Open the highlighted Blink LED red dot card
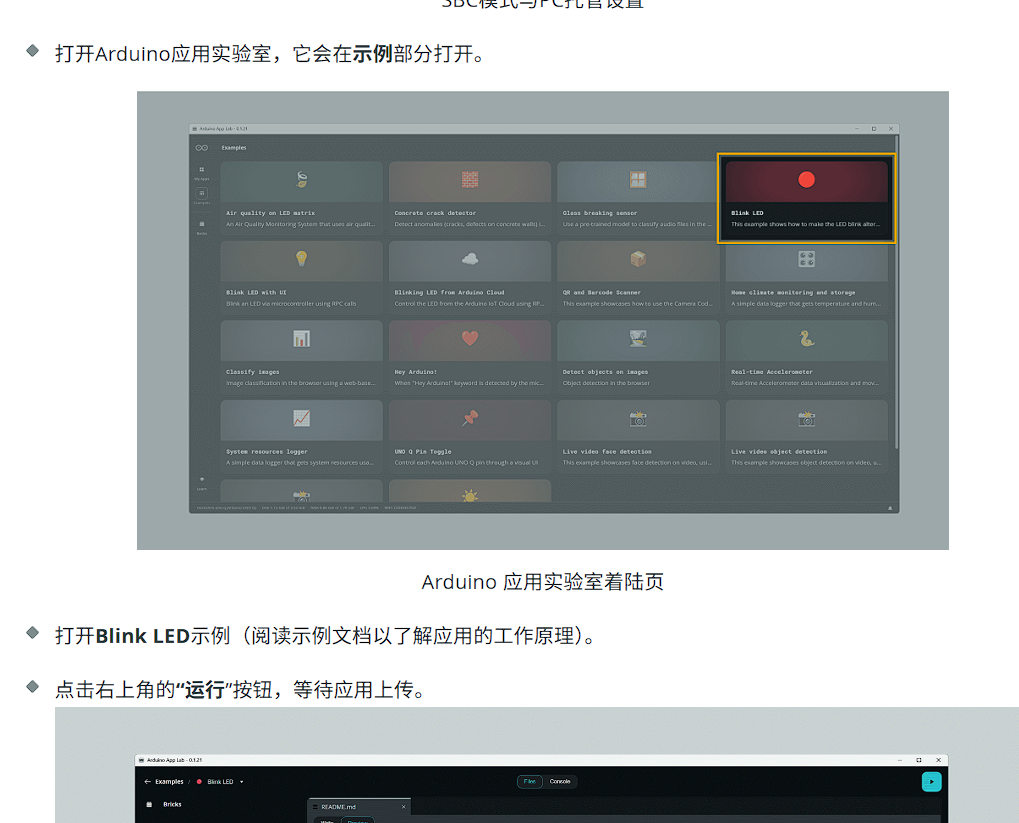Viewport: 1019px width, 823px height. (806, 198)
